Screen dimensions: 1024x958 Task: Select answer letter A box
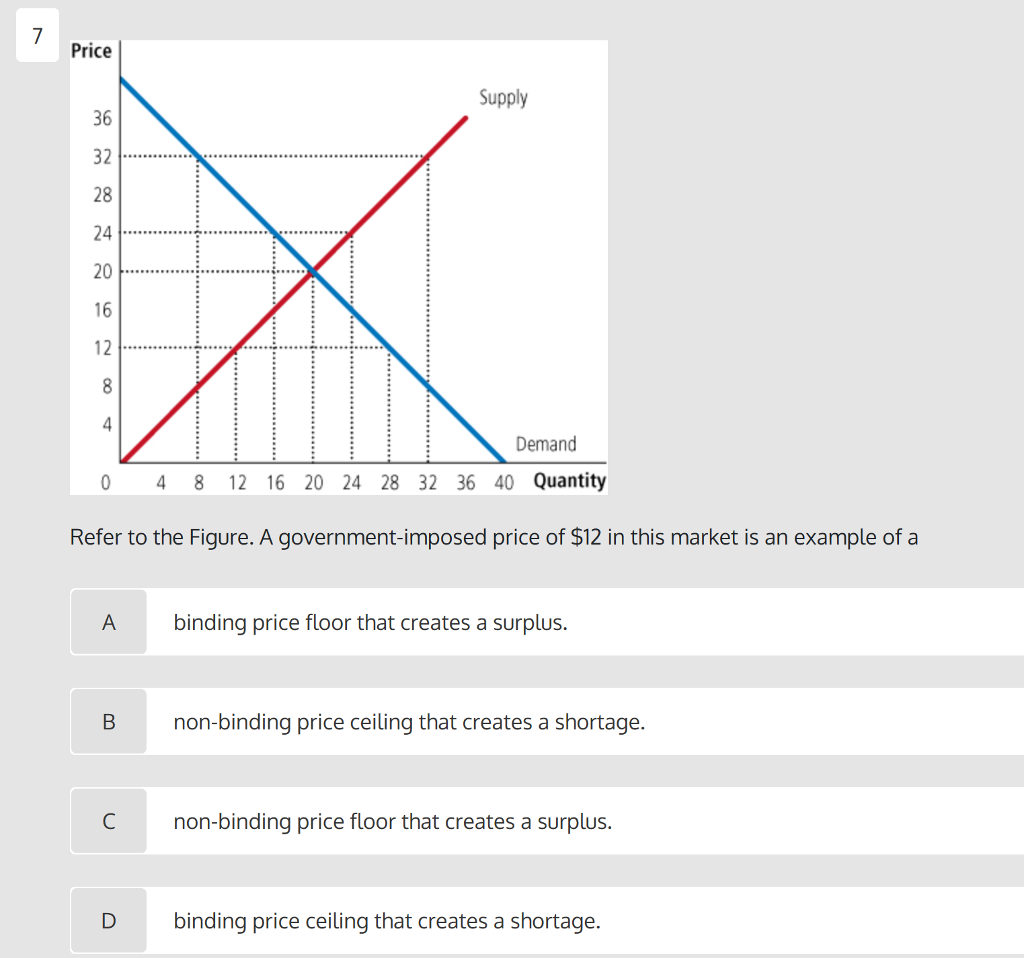tap(108, 622)
